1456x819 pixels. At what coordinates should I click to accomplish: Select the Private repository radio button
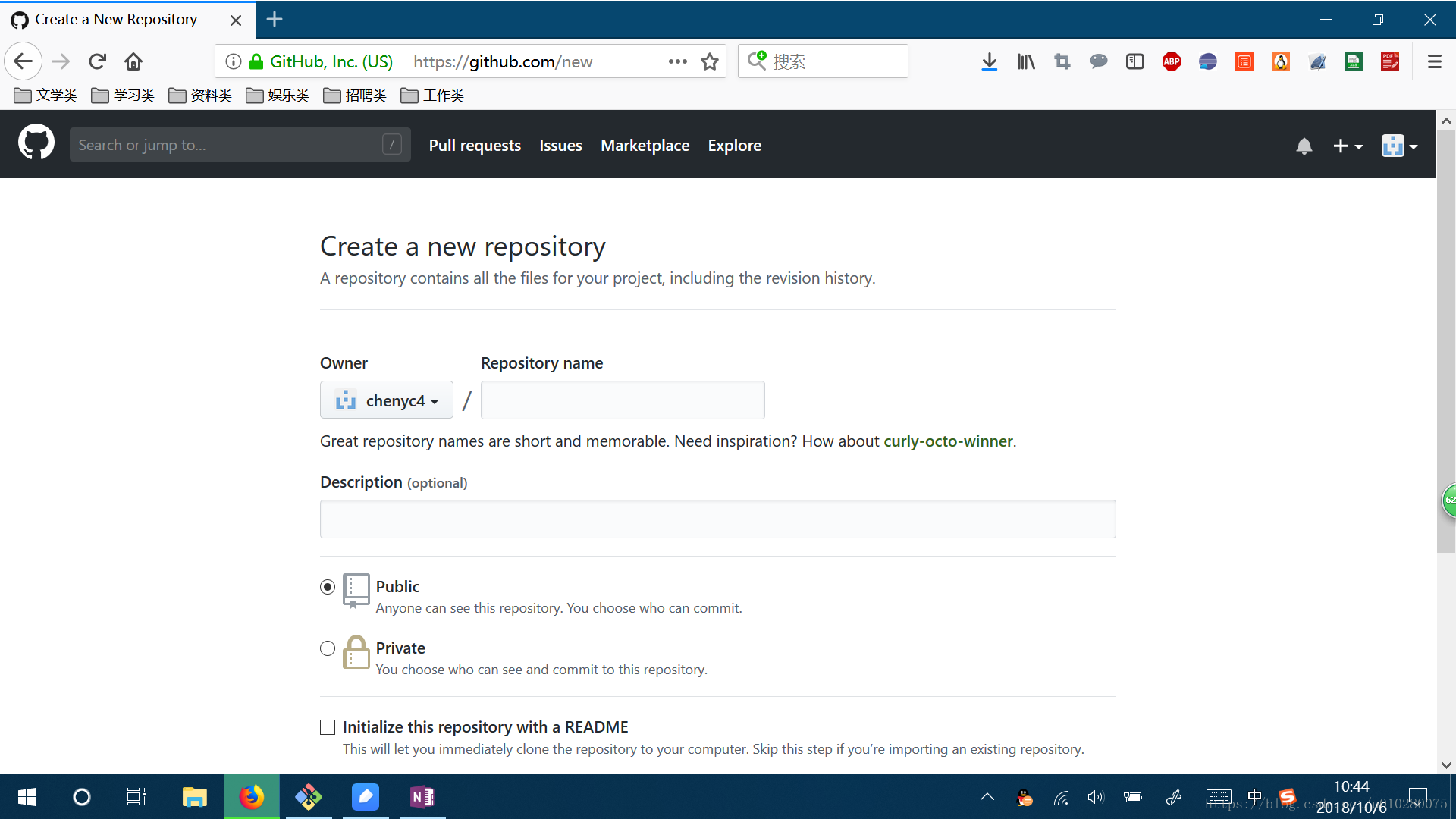(328, 648)
